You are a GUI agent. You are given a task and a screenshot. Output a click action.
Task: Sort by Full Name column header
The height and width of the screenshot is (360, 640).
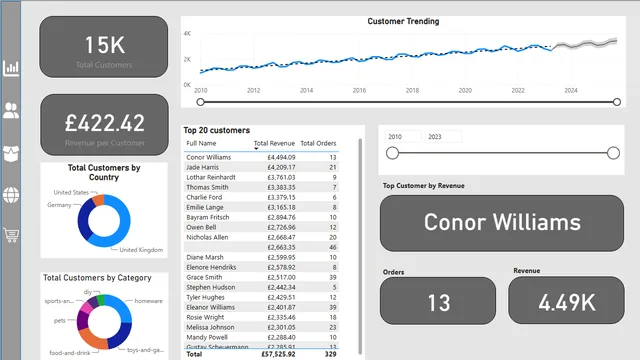tap(201, 143)
